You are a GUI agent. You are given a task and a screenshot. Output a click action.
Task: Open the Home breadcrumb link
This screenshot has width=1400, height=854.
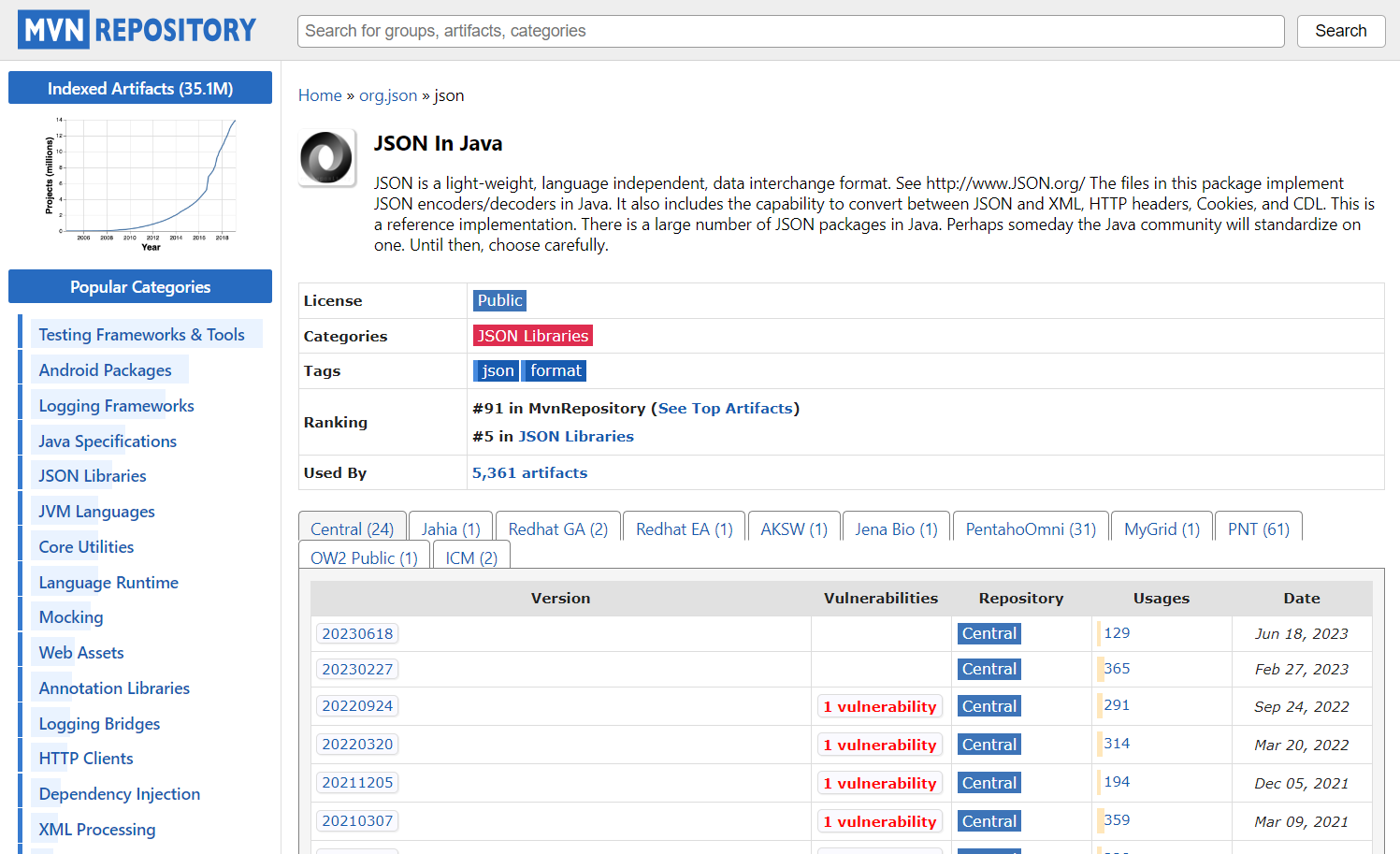pos(320,95)
